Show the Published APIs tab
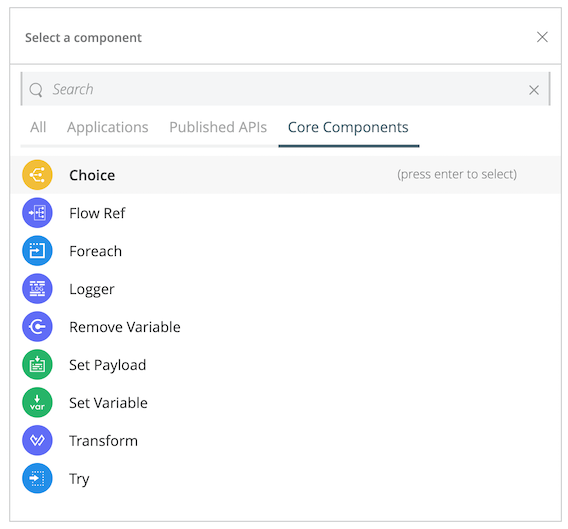The height and width of the screenshot is (529, 568). click(218, 128)
